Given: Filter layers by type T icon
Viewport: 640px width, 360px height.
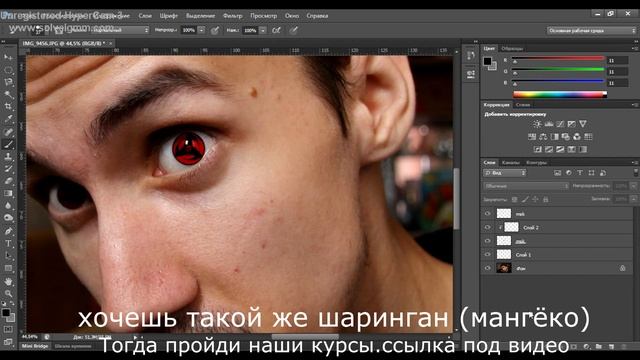Looking at the screenshot, I should pos(580,173).
